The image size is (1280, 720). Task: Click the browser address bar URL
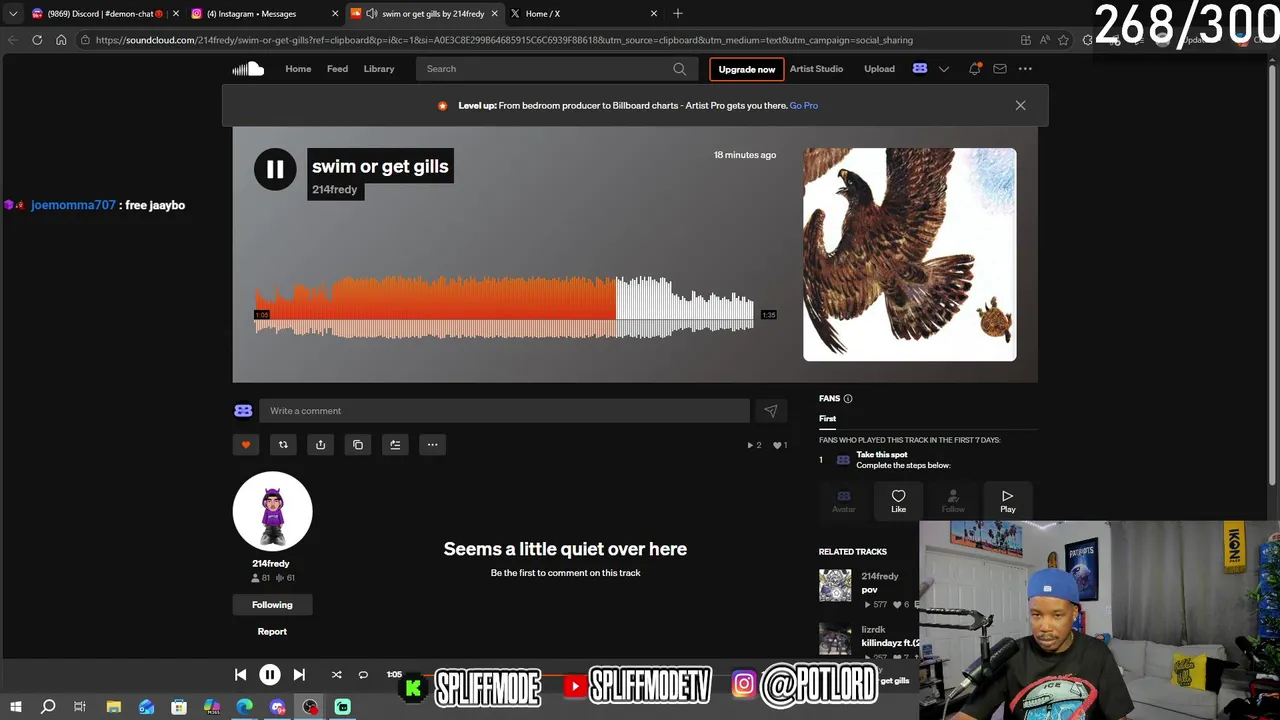(x=504, y=40)
